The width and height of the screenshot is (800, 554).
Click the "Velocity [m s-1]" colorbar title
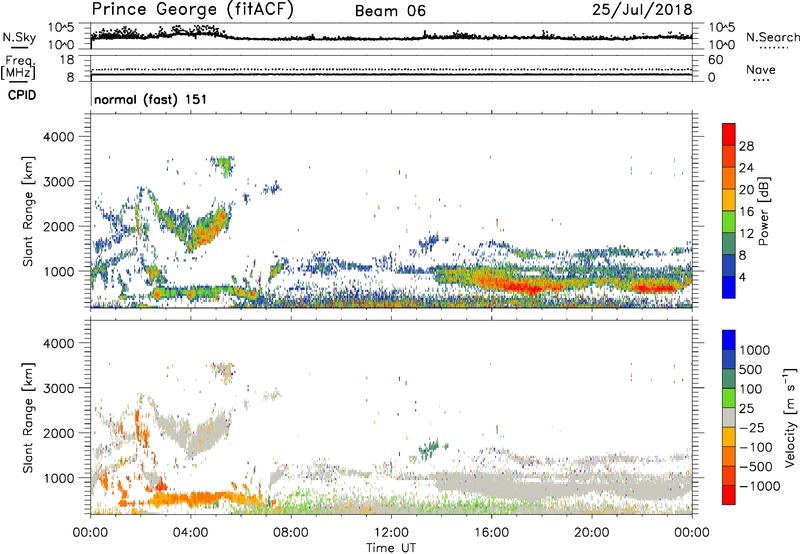(790, 417)
